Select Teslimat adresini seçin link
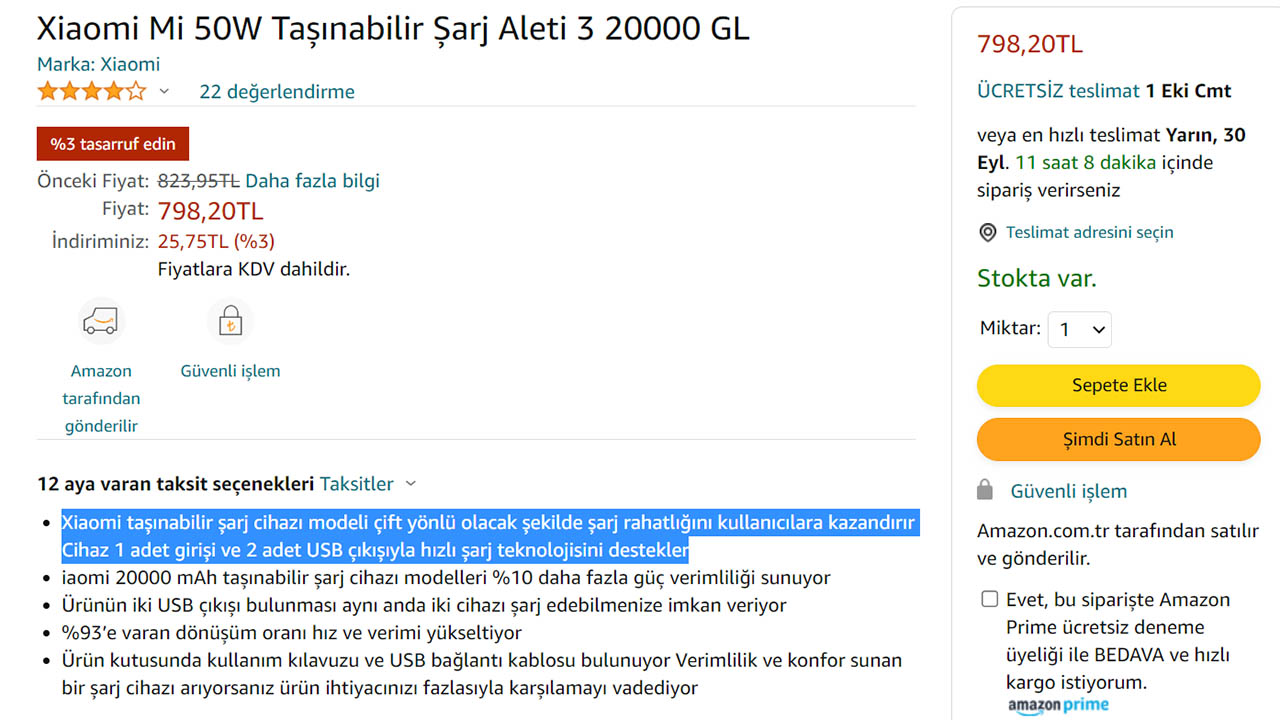1280x720 pixels. 1090,232
